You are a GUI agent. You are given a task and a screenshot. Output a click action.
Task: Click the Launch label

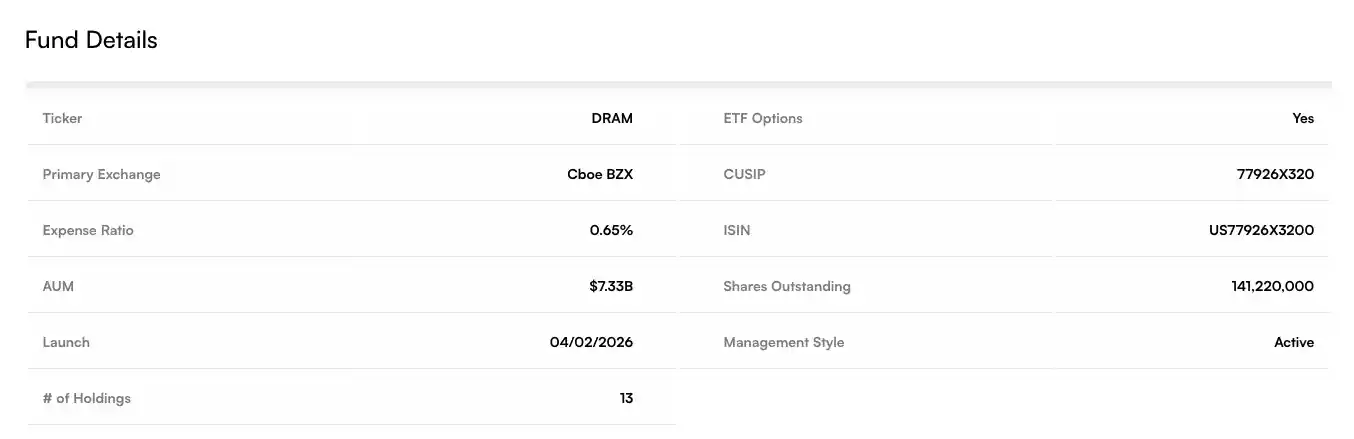point(66,342)
